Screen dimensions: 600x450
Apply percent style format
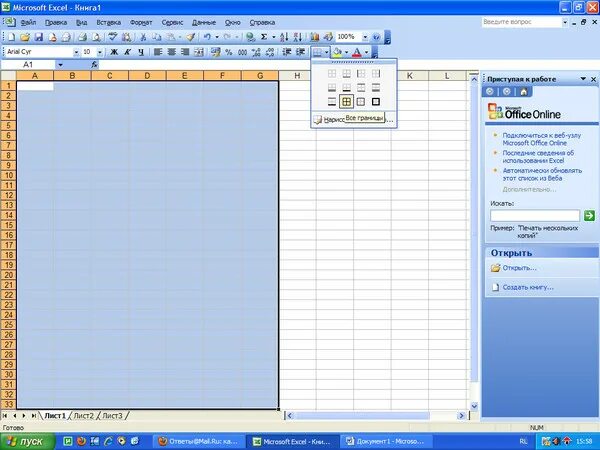[x=229, y=52]
